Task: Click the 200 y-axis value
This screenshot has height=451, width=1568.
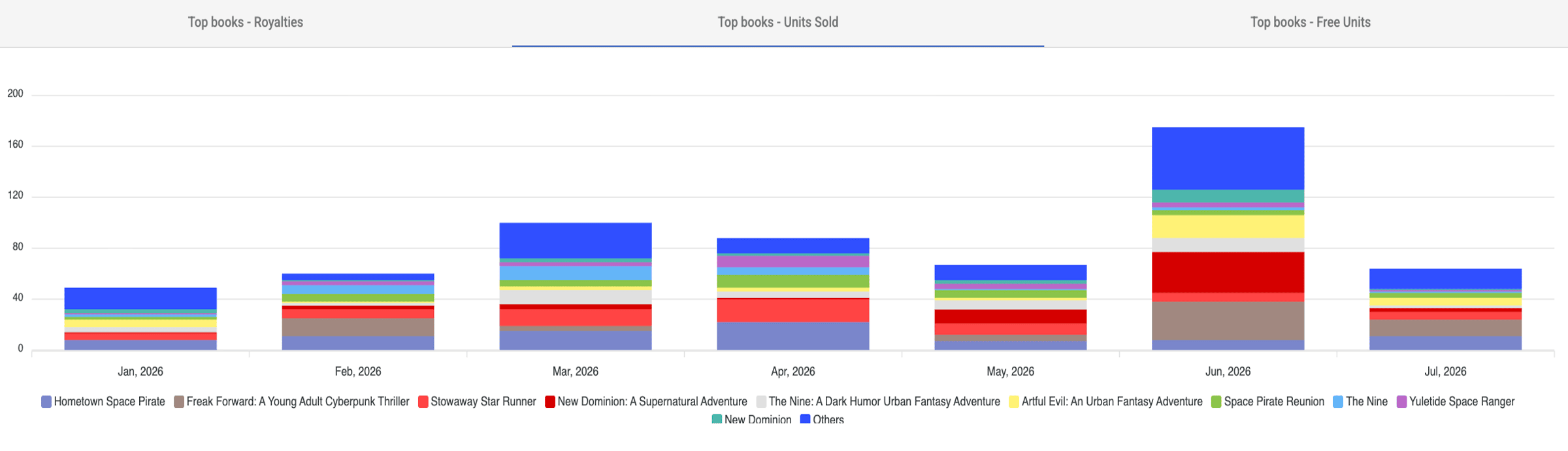Action: point(15,93)
